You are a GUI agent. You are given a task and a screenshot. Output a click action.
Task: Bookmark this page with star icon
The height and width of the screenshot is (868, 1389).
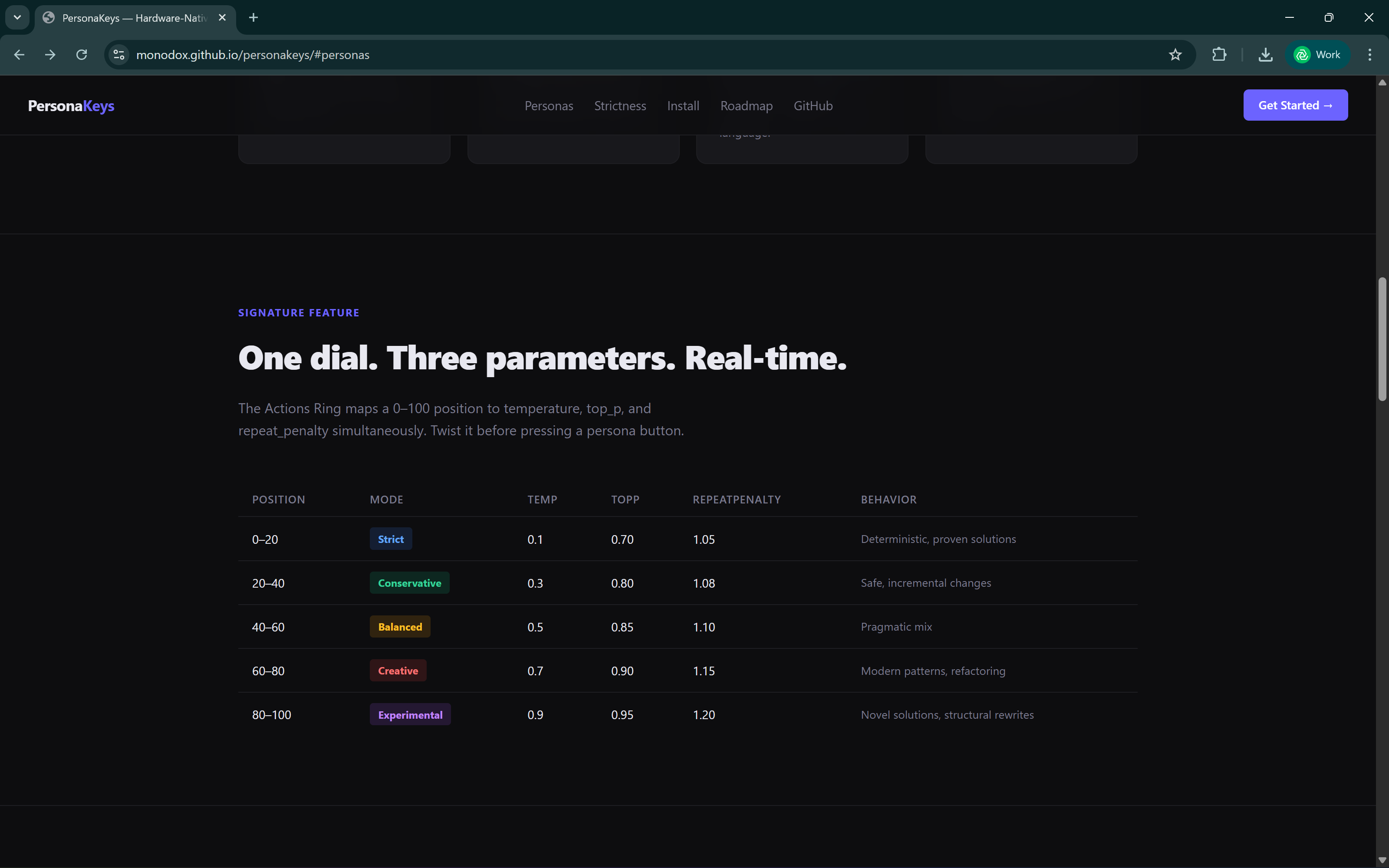pyautogui.click(x=1175, y=55)
